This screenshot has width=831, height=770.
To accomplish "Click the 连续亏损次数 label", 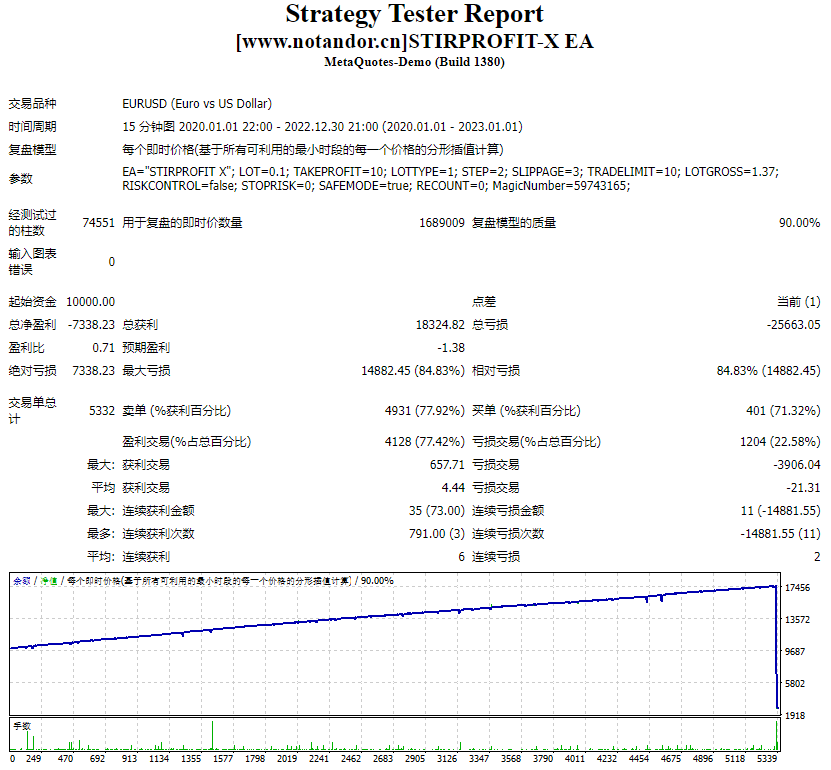I will (508, 534).
